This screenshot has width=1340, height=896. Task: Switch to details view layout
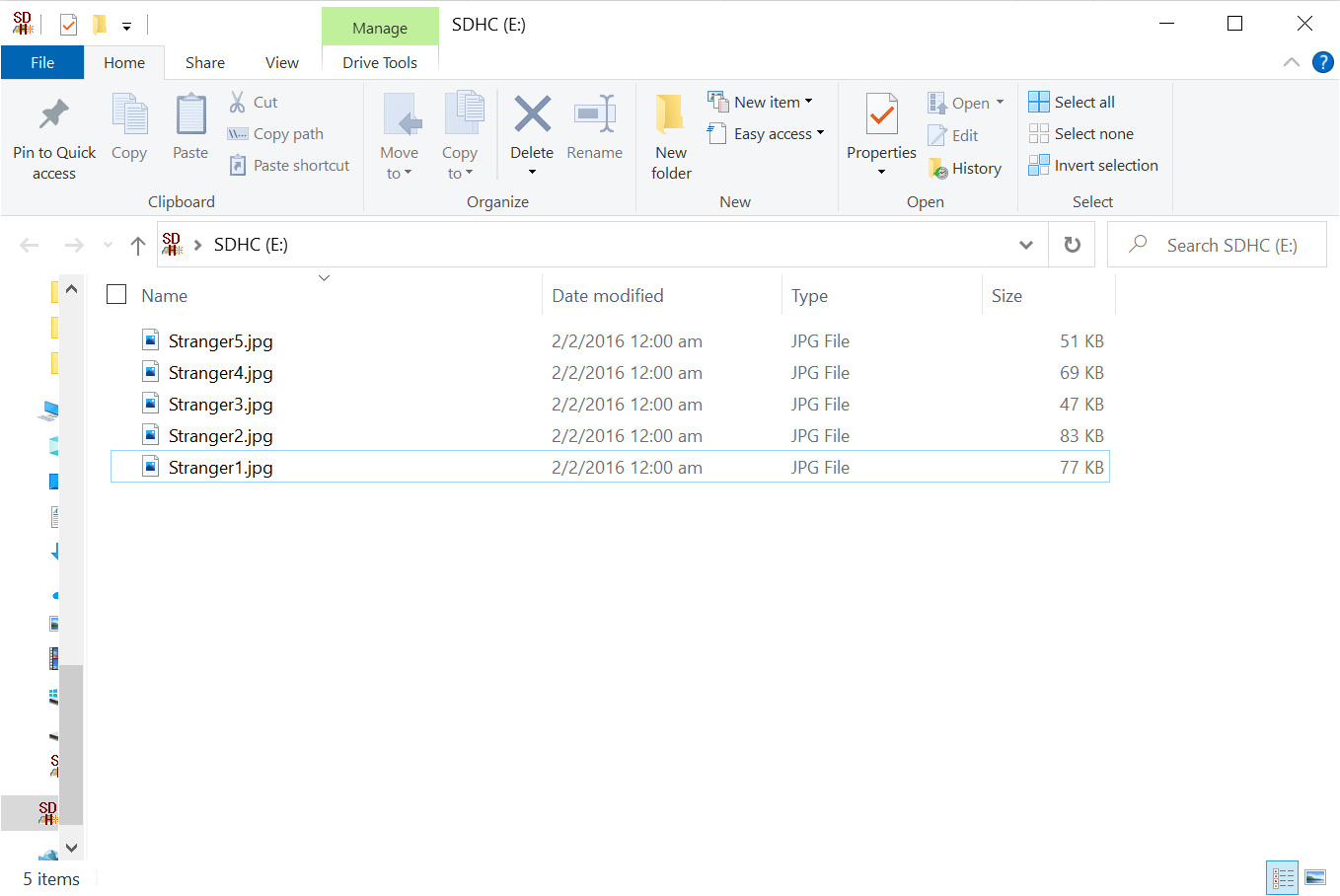1283,877
